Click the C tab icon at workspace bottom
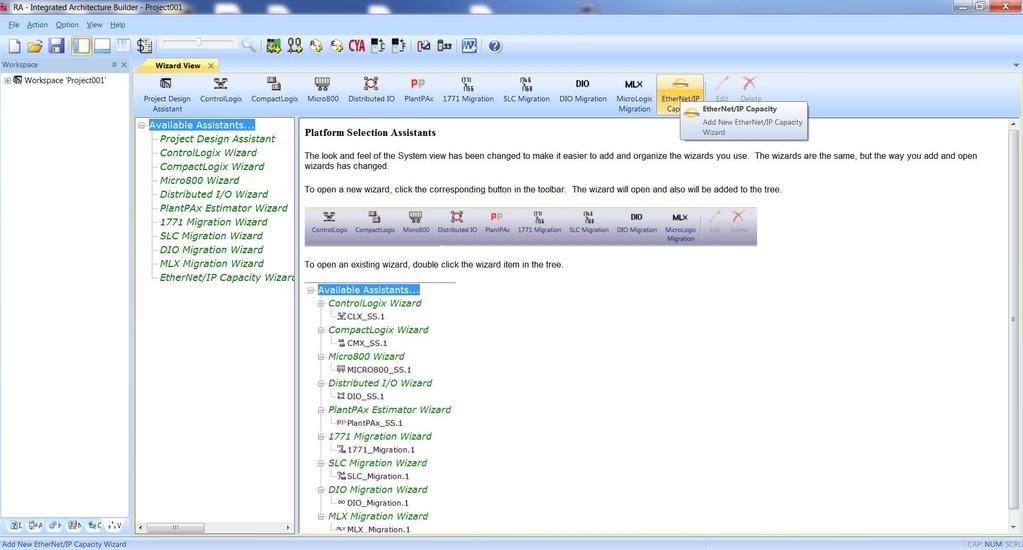This screenshot has height=550, width=1023. click(x=95, y=525)
